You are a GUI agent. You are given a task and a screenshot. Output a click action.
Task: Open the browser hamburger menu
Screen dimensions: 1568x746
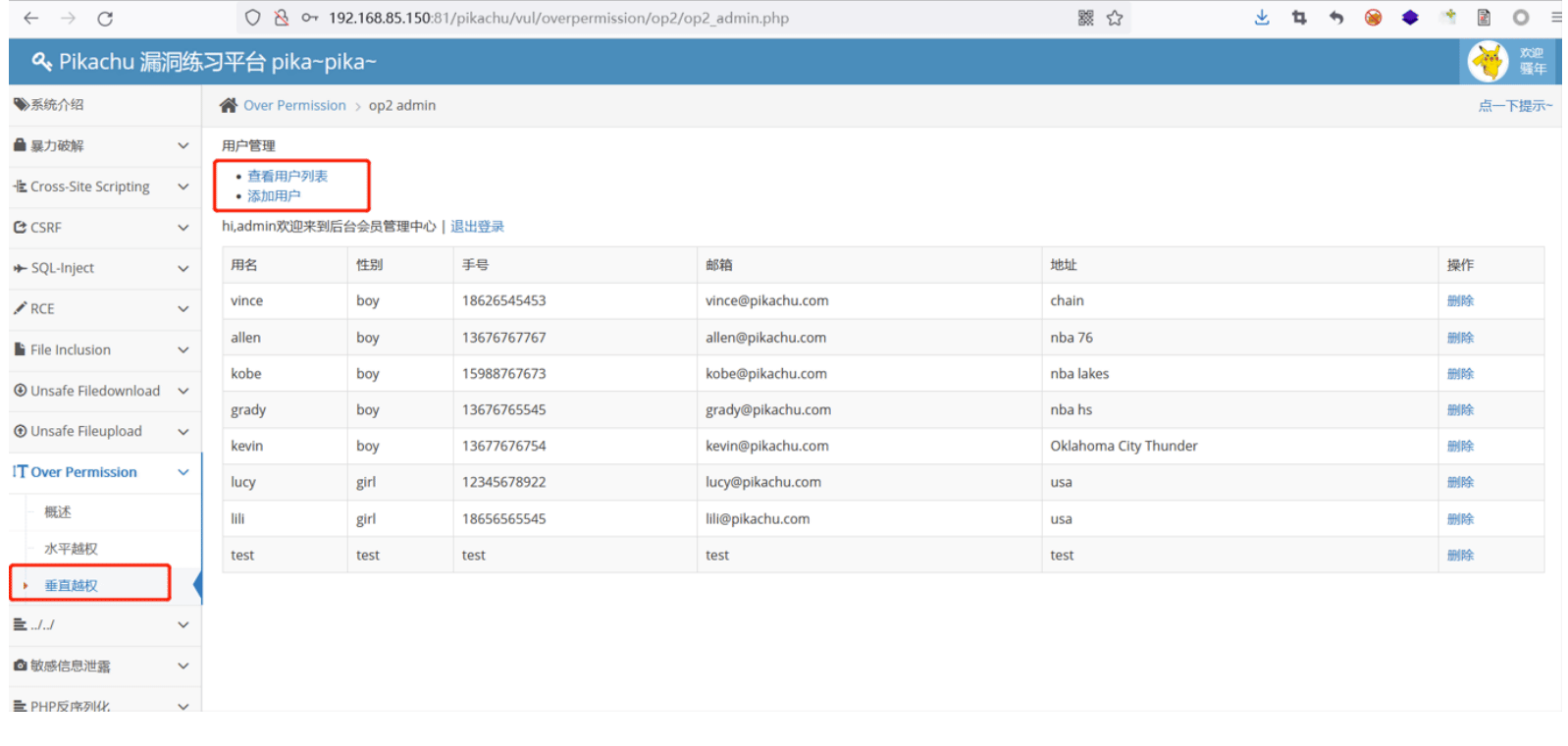[1556, 18]
